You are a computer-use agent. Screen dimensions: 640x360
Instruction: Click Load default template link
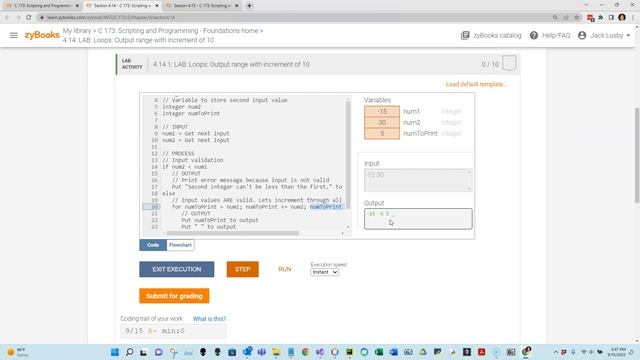[476, 84]
